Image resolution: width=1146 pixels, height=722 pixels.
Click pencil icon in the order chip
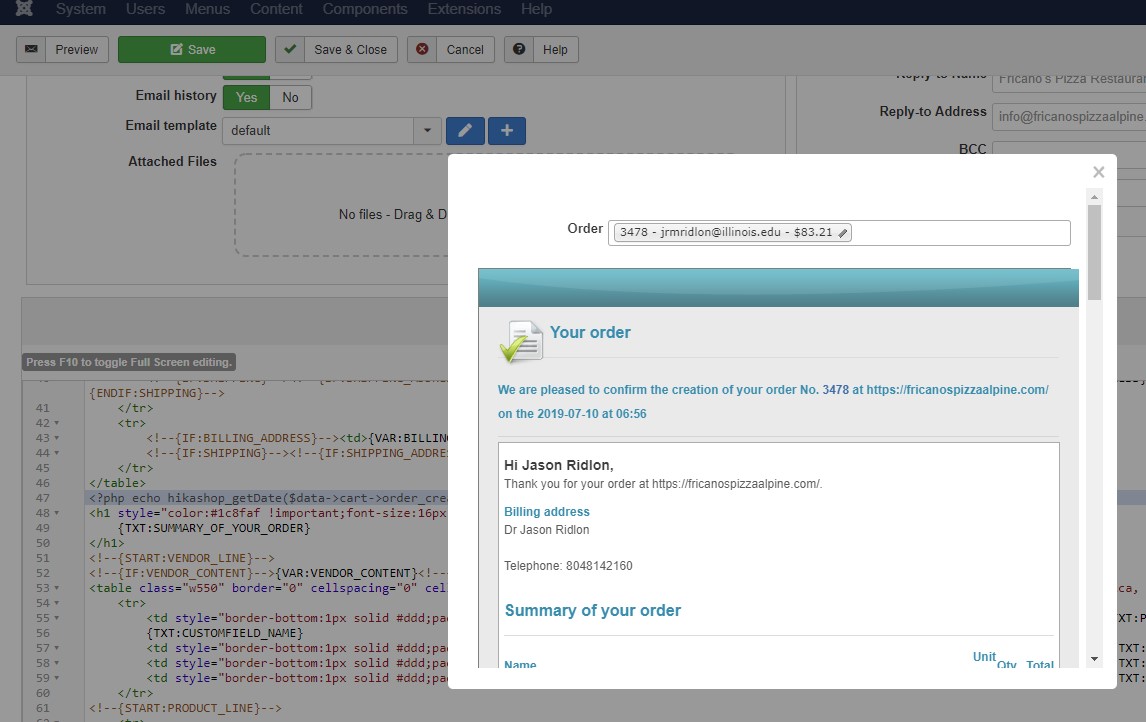843,233
